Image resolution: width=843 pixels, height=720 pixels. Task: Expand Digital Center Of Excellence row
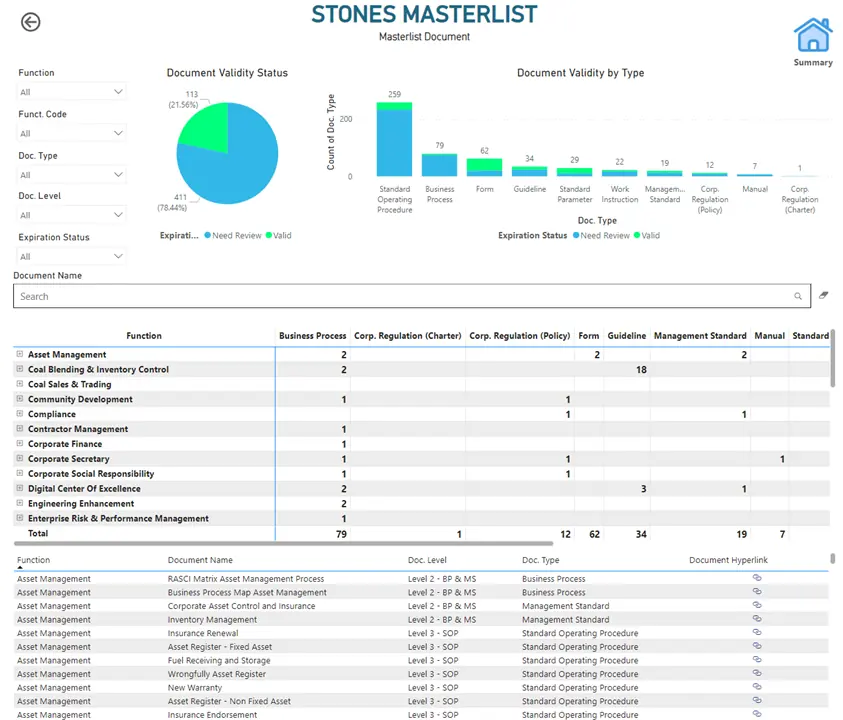tap(20, 488)
